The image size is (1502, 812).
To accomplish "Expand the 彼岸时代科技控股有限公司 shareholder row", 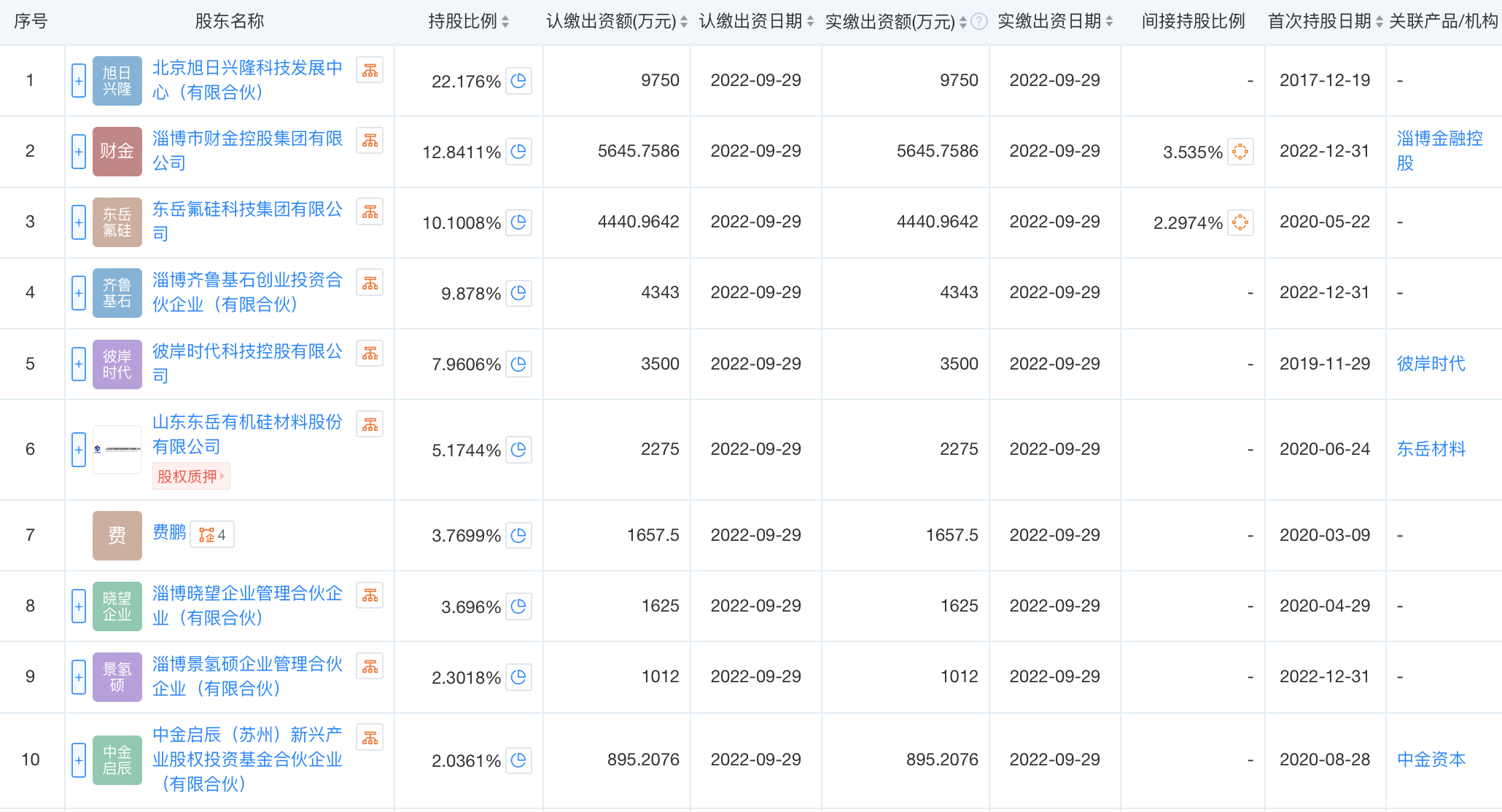I will [x=79, y=364].
